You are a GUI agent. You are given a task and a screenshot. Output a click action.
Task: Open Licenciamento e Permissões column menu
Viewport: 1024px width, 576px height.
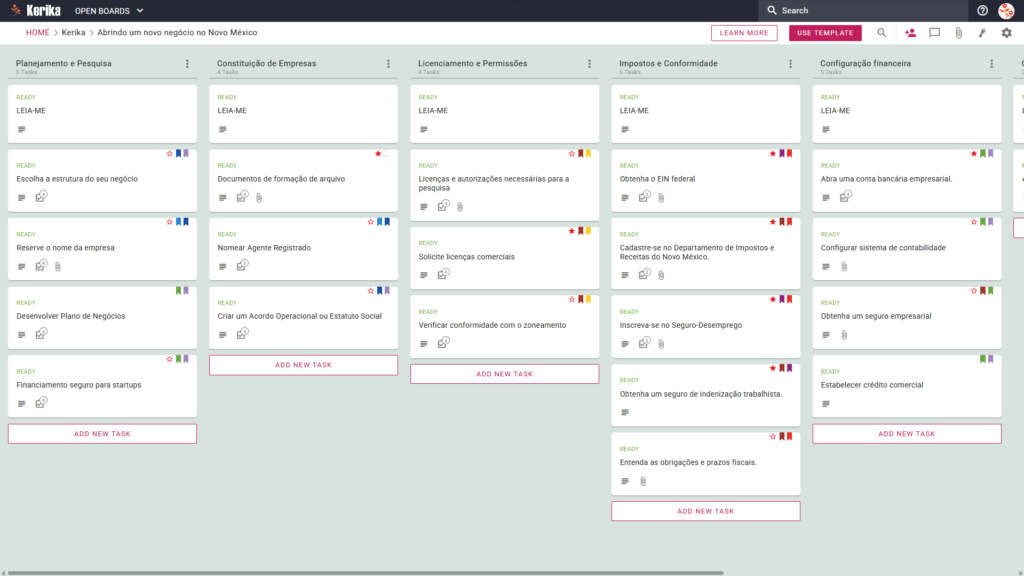pyautogui.click(x=590, y=63)
